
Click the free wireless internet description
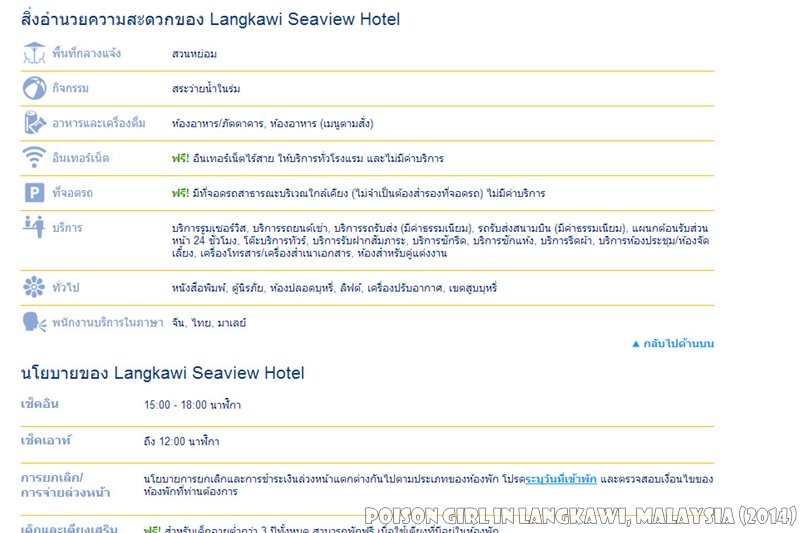308,158
